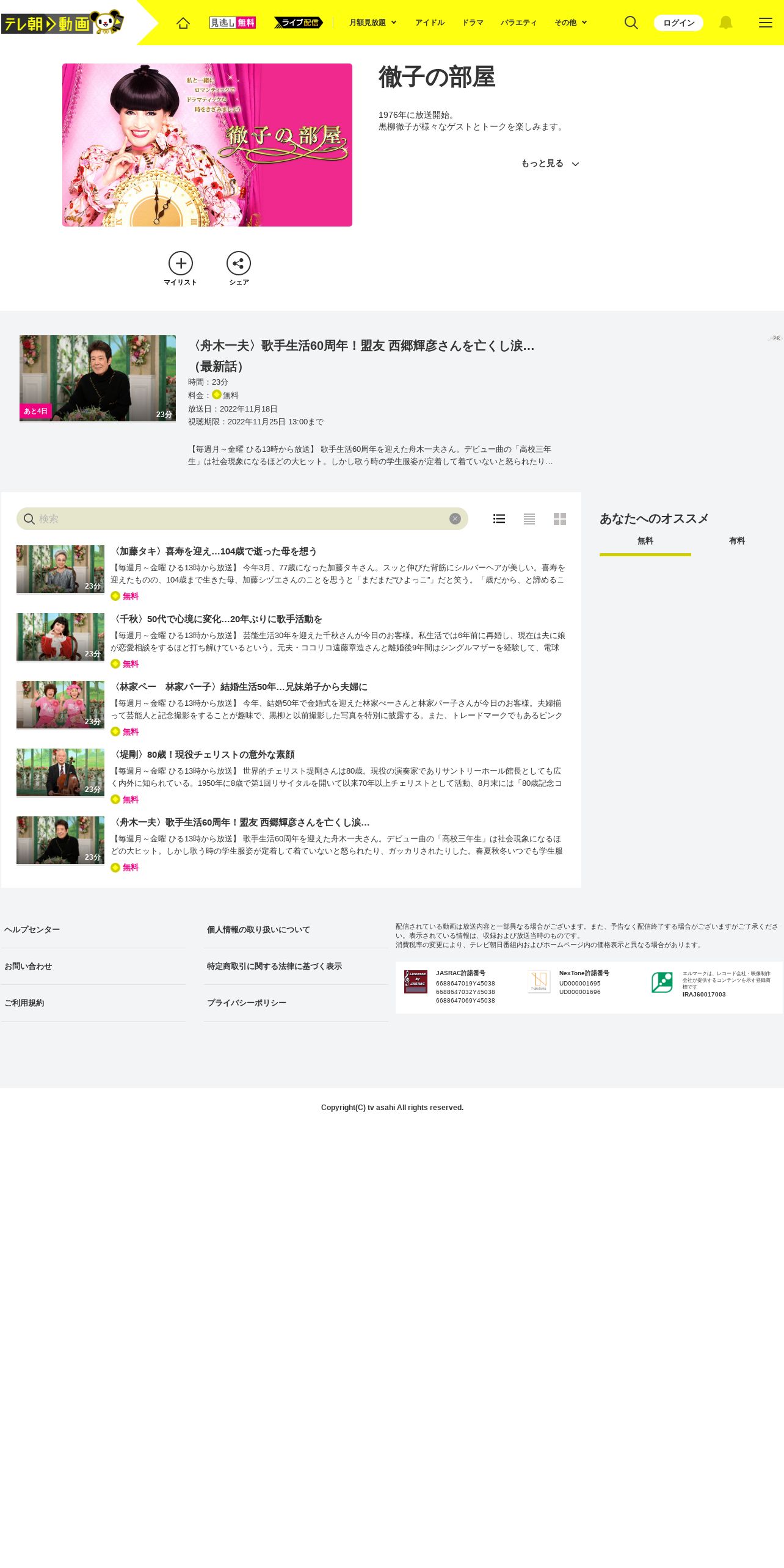784x1568 pixels.
Task: Switch to compact list view
Action: tap(529, 519)
